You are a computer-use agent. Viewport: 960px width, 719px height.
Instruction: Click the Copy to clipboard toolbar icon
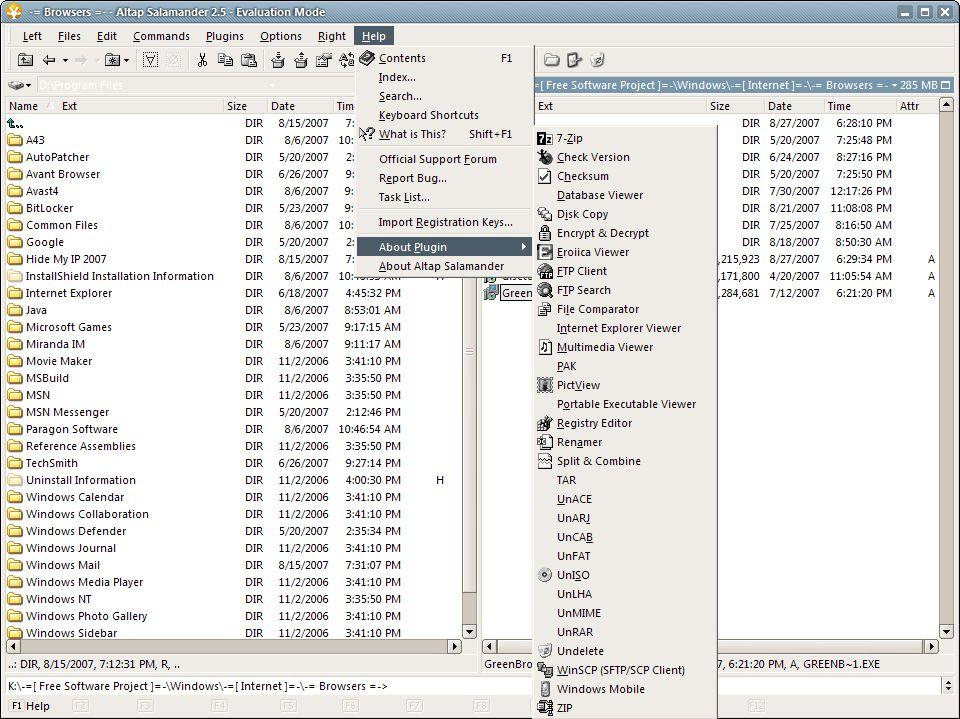[x=225, y=60]
